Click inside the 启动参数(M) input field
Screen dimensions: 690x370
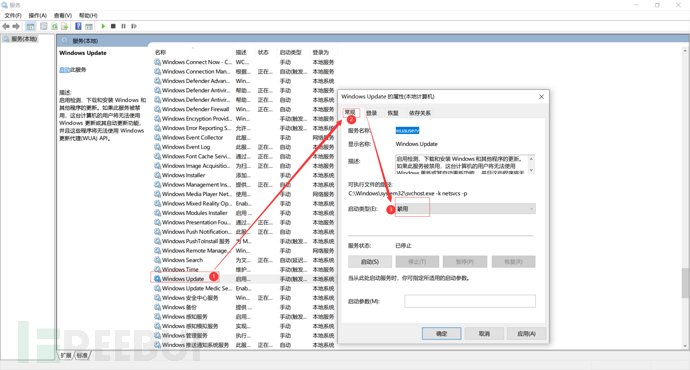[x=470, y=301]
